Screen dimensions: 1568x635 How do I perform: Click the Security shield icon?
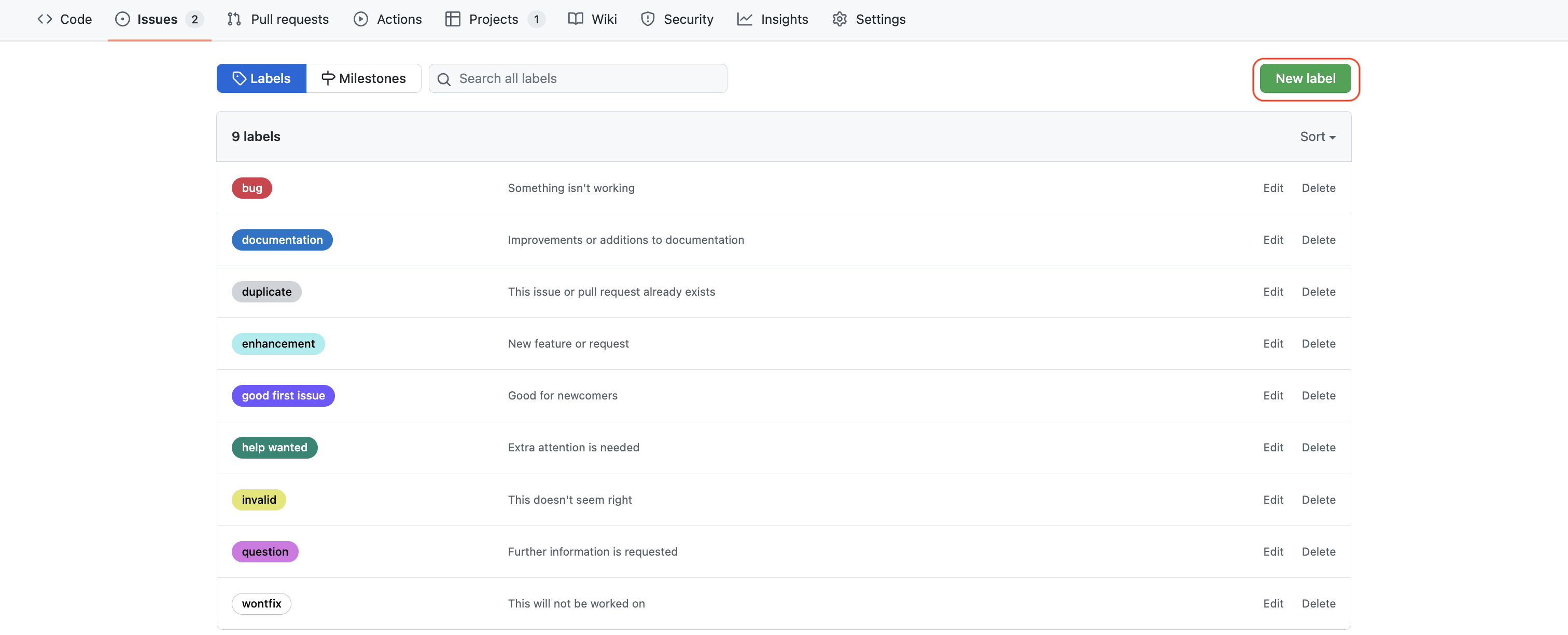[x=648, y=19]
